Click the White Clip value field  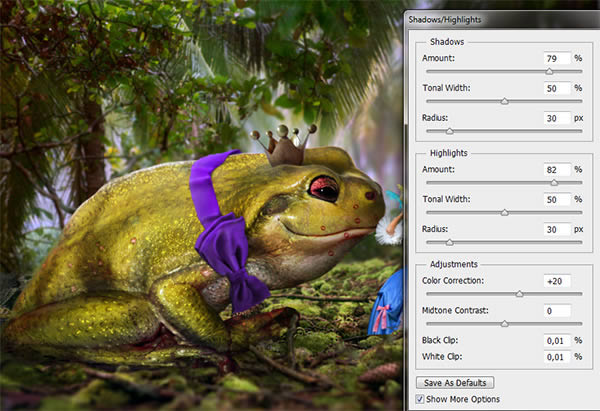(557, 357)
